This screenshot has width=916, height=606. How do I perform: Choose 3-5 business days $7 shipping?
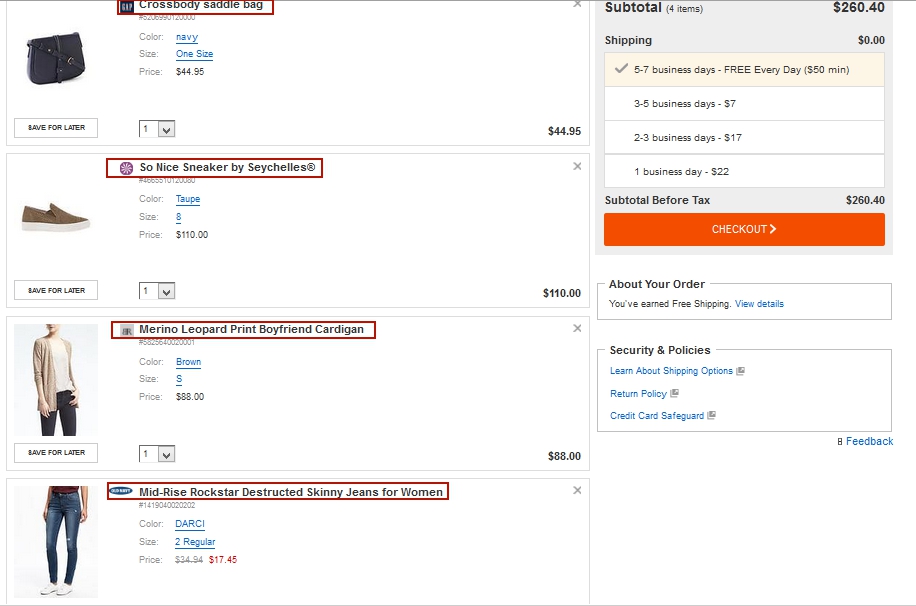[x=744, y=104]
